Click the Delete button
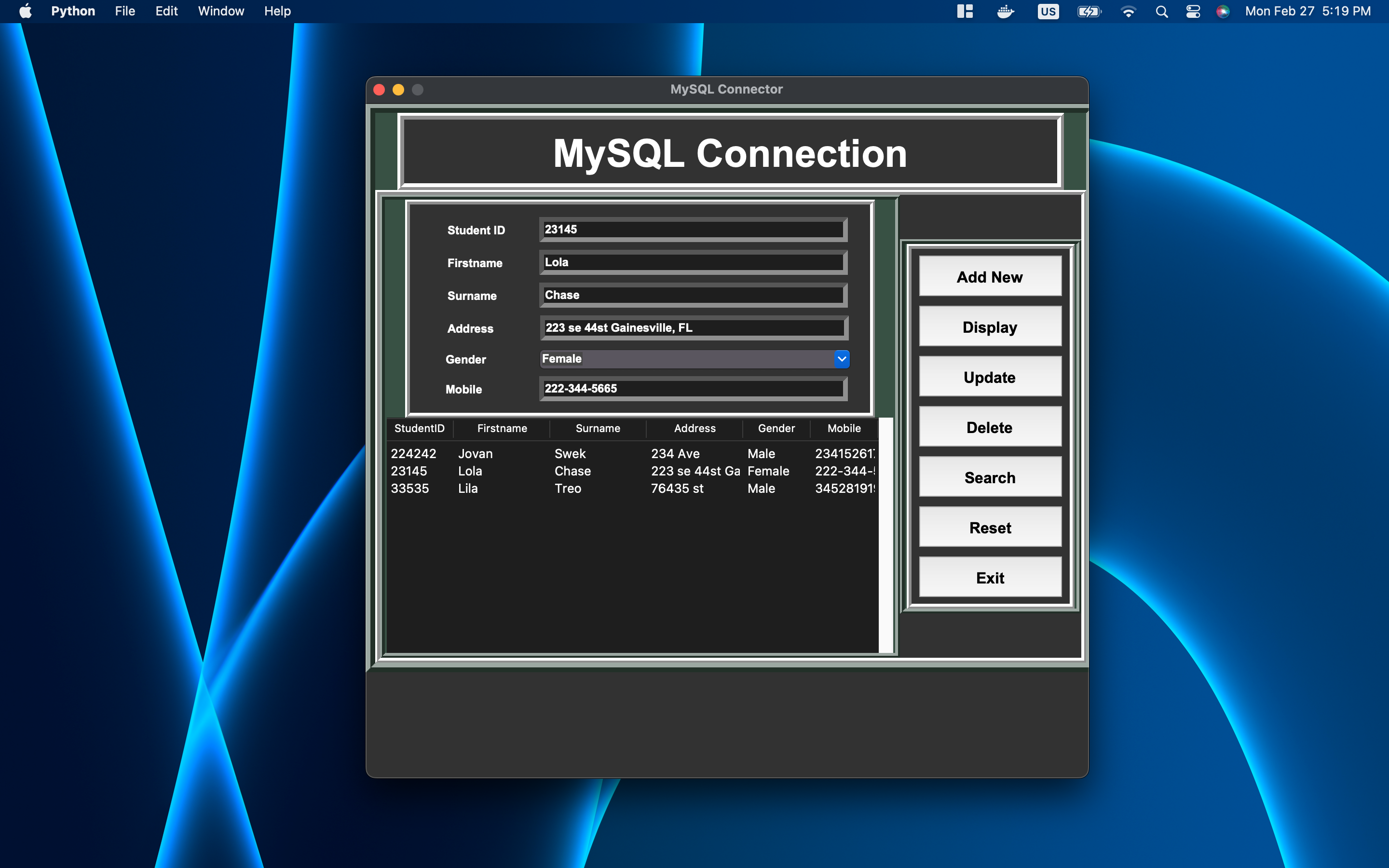This screenshot has height=868, width=1389. tap(990, 427)
